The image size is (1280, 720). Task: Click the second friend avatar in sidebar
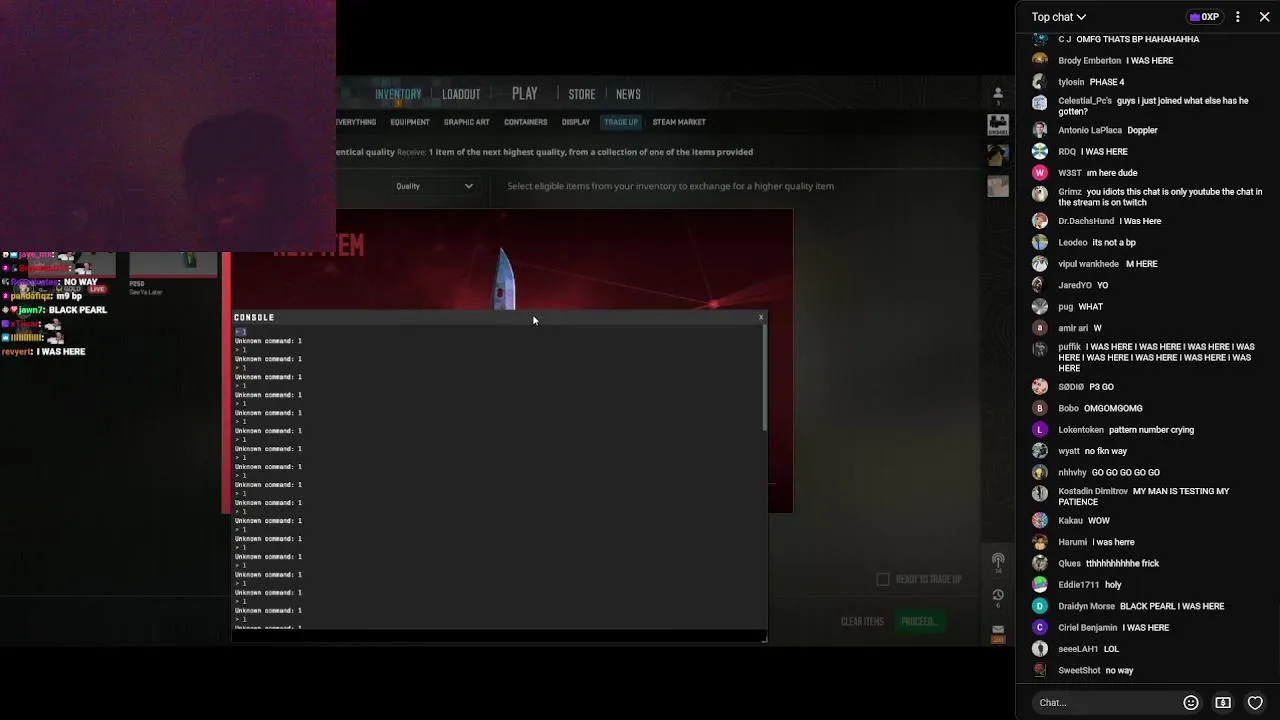(998, 155)
